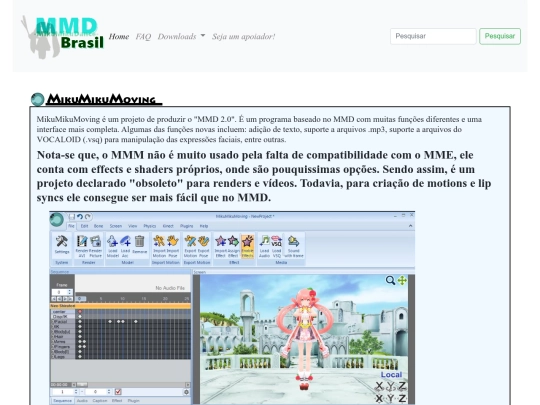Click the gear icon below the timeline
The width and height of the screenshot is (540, 405).
[186, 392]
